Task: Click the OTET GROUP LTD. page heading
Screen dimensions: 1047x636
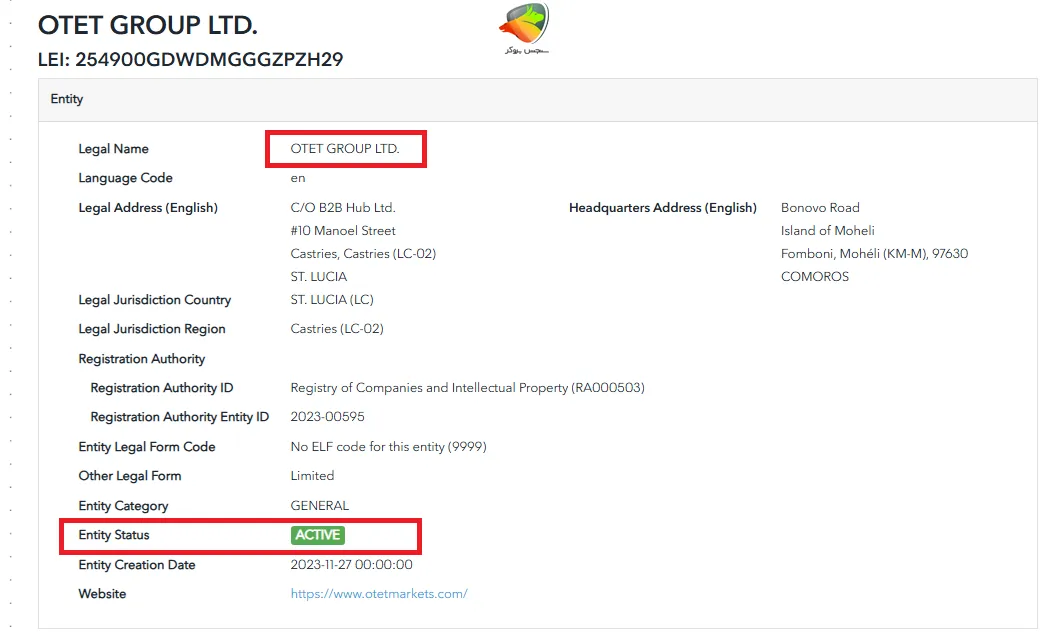Action: [x=147, y=25]
